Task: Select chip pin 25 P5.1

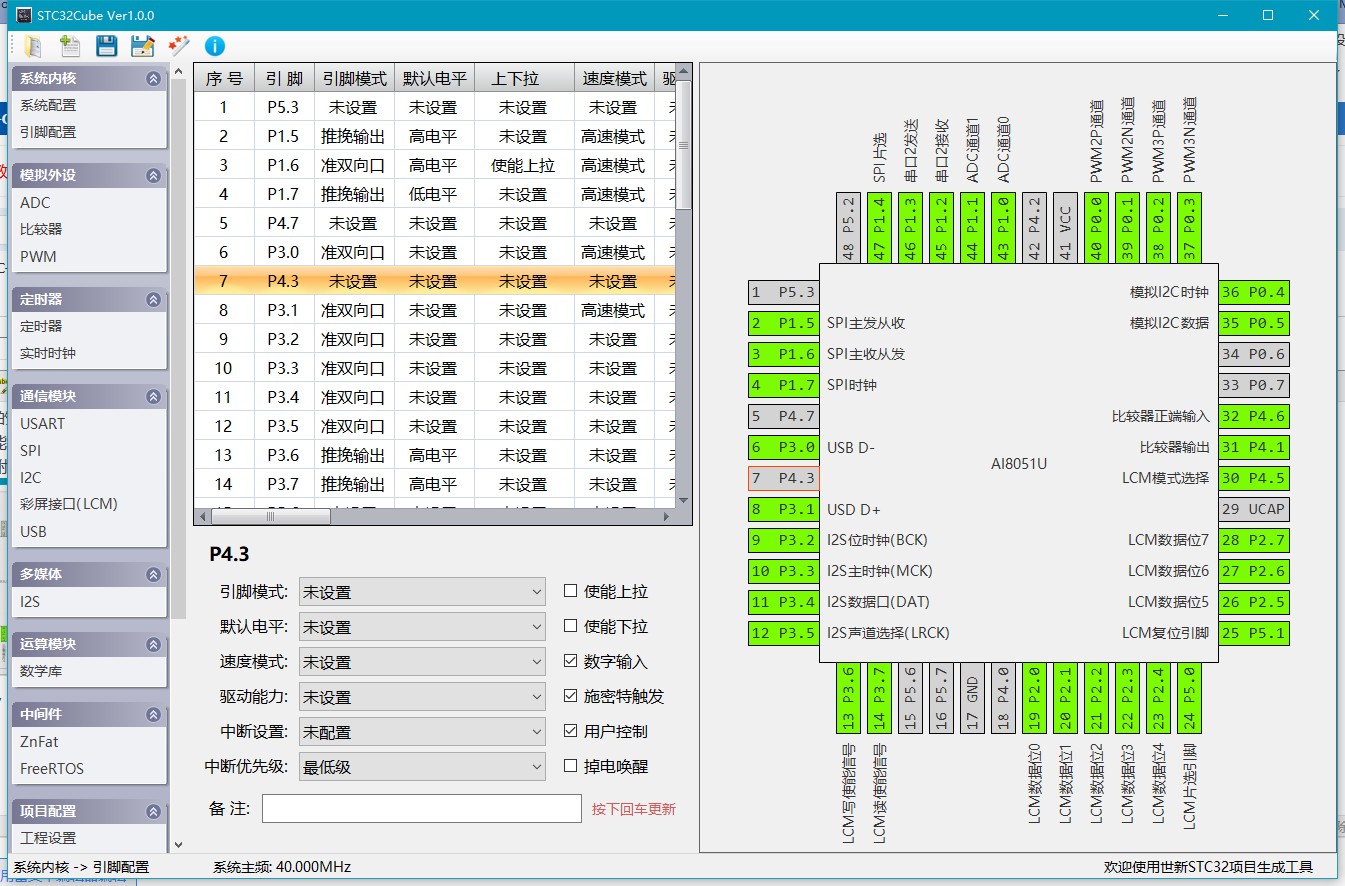Action: (x=1253, y=633)
